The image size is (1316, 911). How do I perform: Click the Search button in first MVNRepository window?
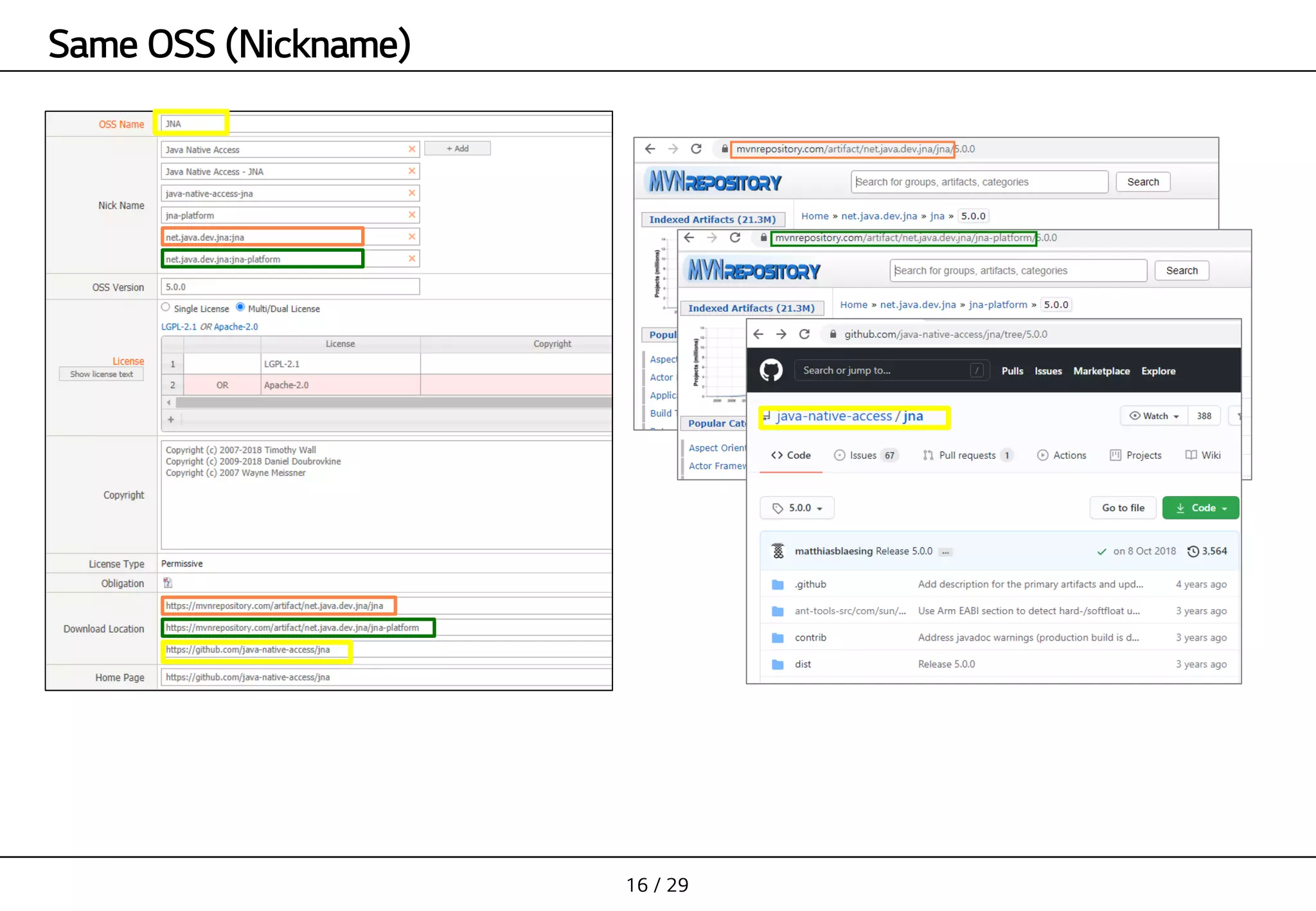click(x=1143, y=182)
